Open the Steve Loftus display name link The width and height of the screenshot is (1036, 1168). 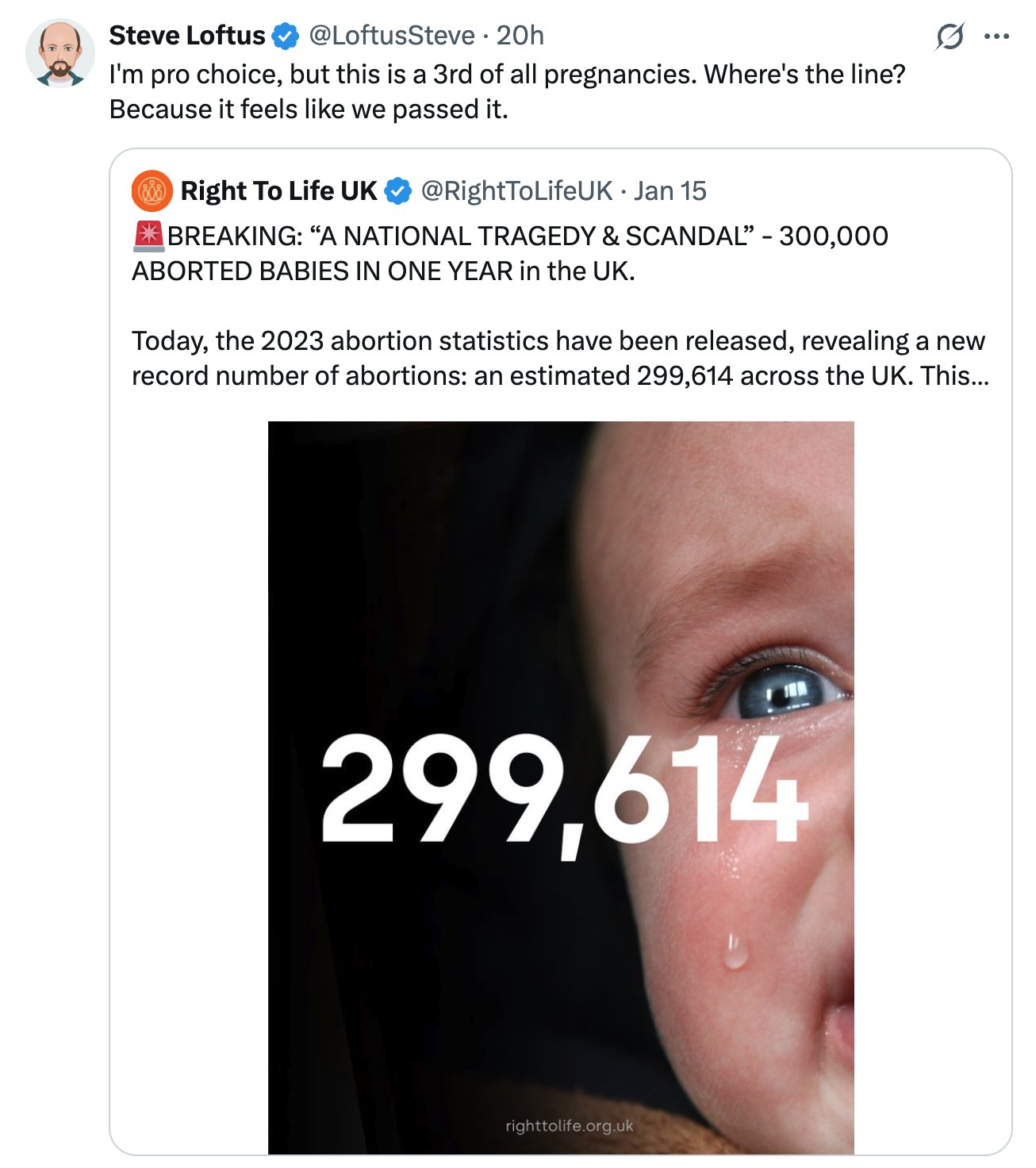click(187, 36)
